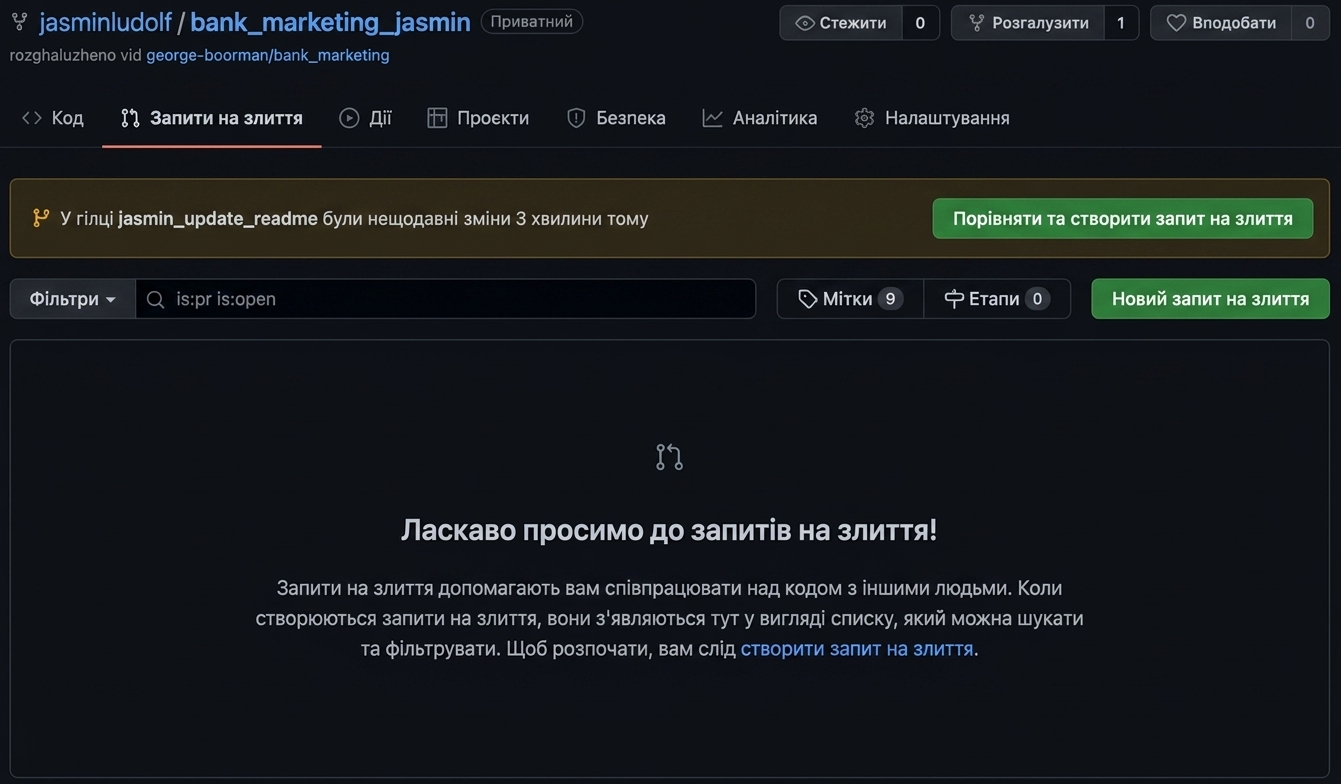Click the Стежити watch button
The height and width of the screenshot is (784, 1341).
coord(841,23)
